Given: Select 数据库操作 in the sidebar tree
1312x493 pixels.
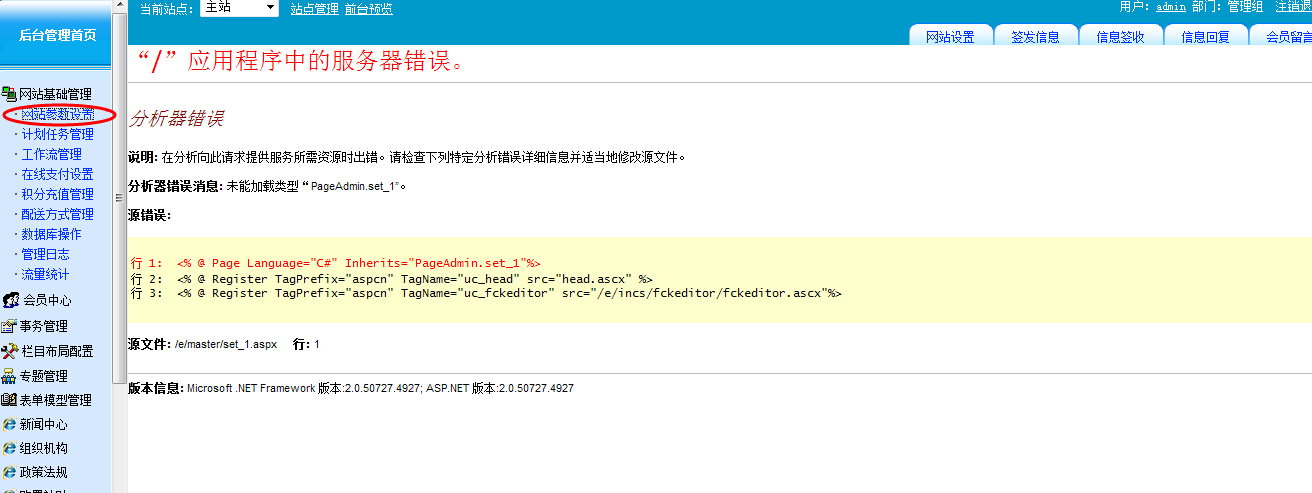Looking at the screenshot, I should [x=51, y=234].
